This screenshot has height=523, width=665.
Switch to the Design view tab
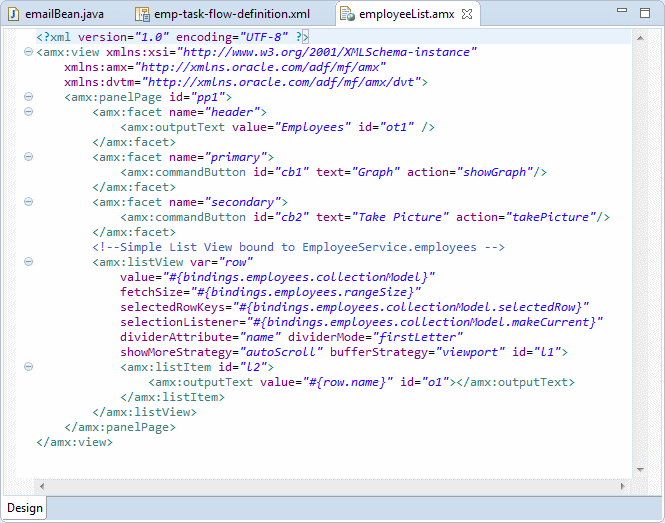[25, 508]
